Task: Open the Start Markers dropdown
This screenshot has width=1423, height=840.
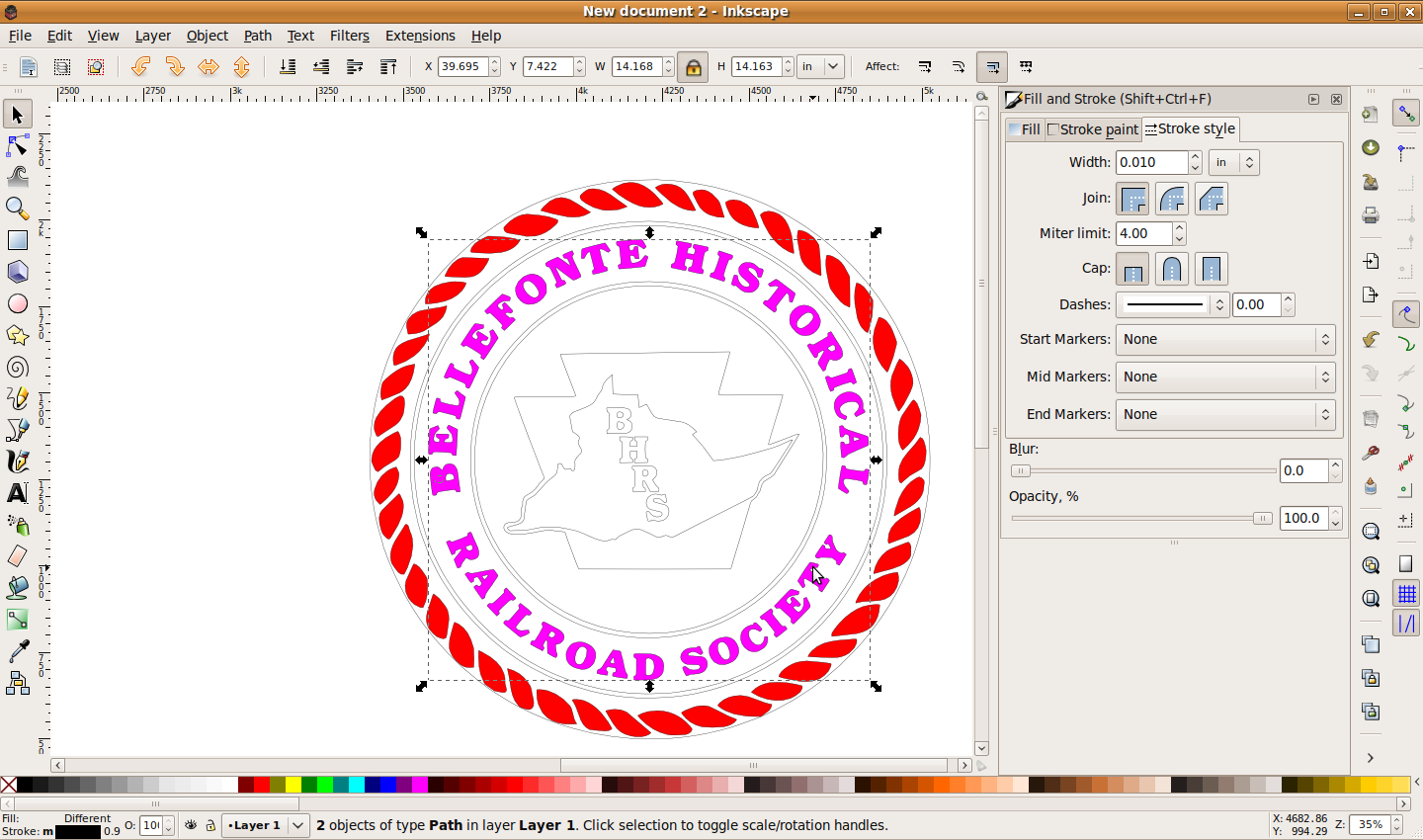Action: 1225,339
